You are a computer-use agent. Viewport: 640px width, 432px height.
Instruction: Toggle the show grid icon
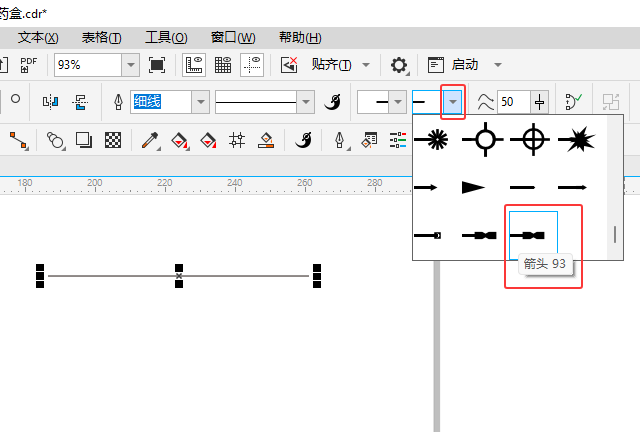(223, 65)
